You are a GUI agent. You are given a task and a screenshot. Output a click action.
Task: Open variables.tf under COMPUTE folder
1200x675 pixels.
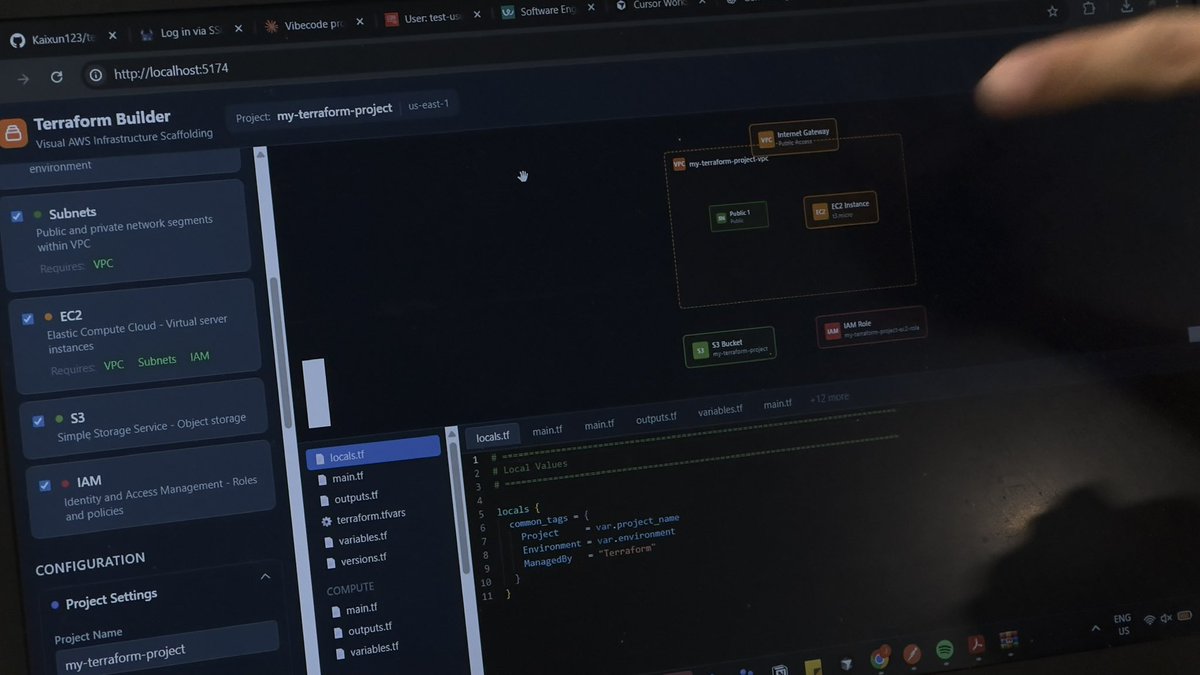point(374,648)
